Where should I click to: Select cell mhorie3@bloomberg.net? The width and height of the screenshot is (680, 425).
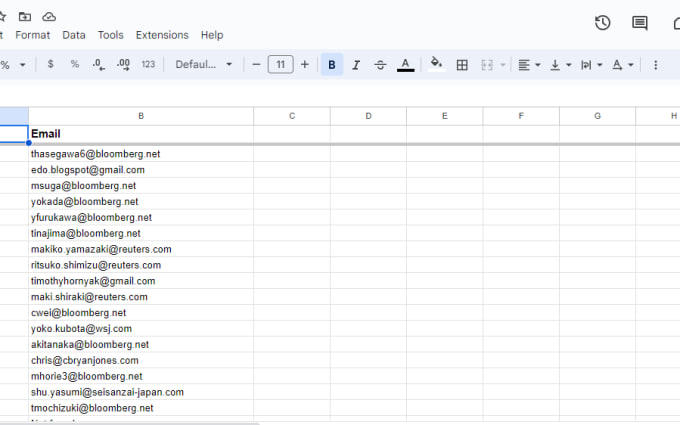[141, 376]
